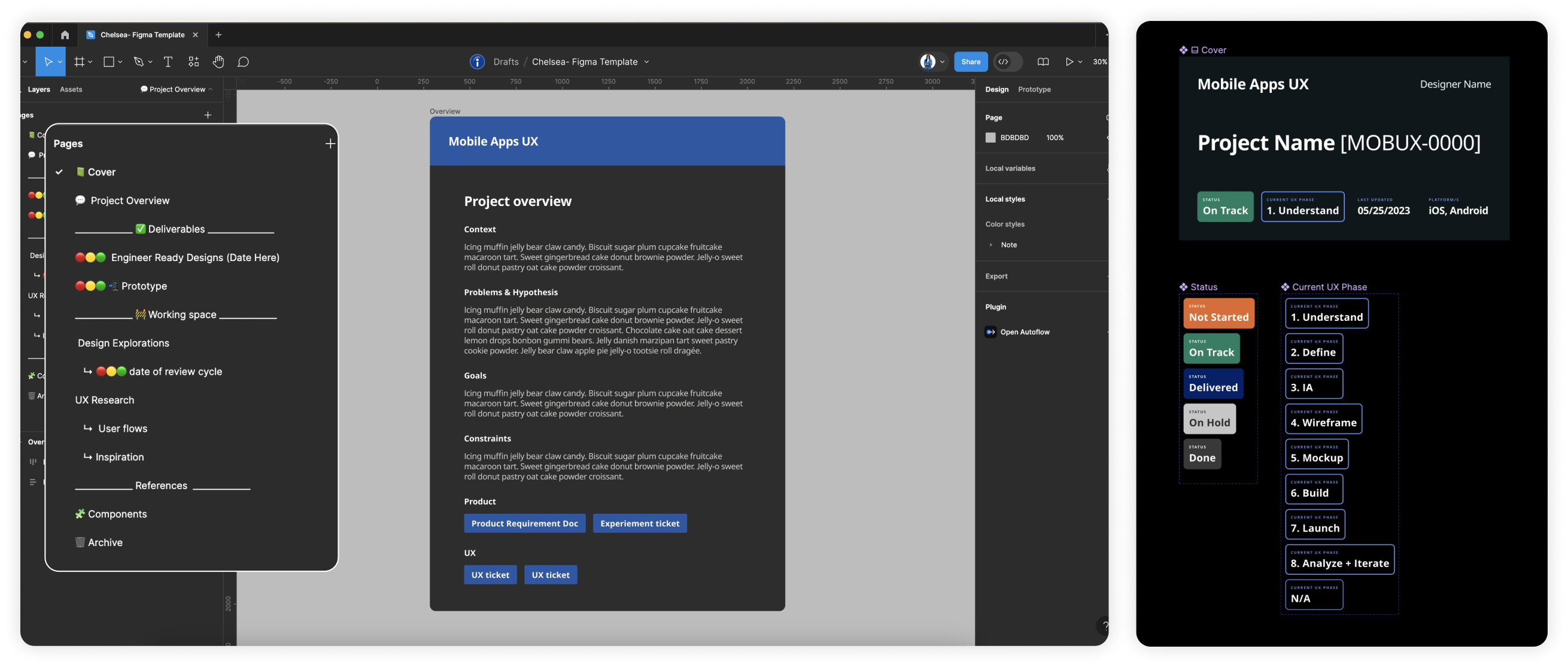The image size is (1568, 667).
Task: Select the Text tool
Action: pos(168,62)
